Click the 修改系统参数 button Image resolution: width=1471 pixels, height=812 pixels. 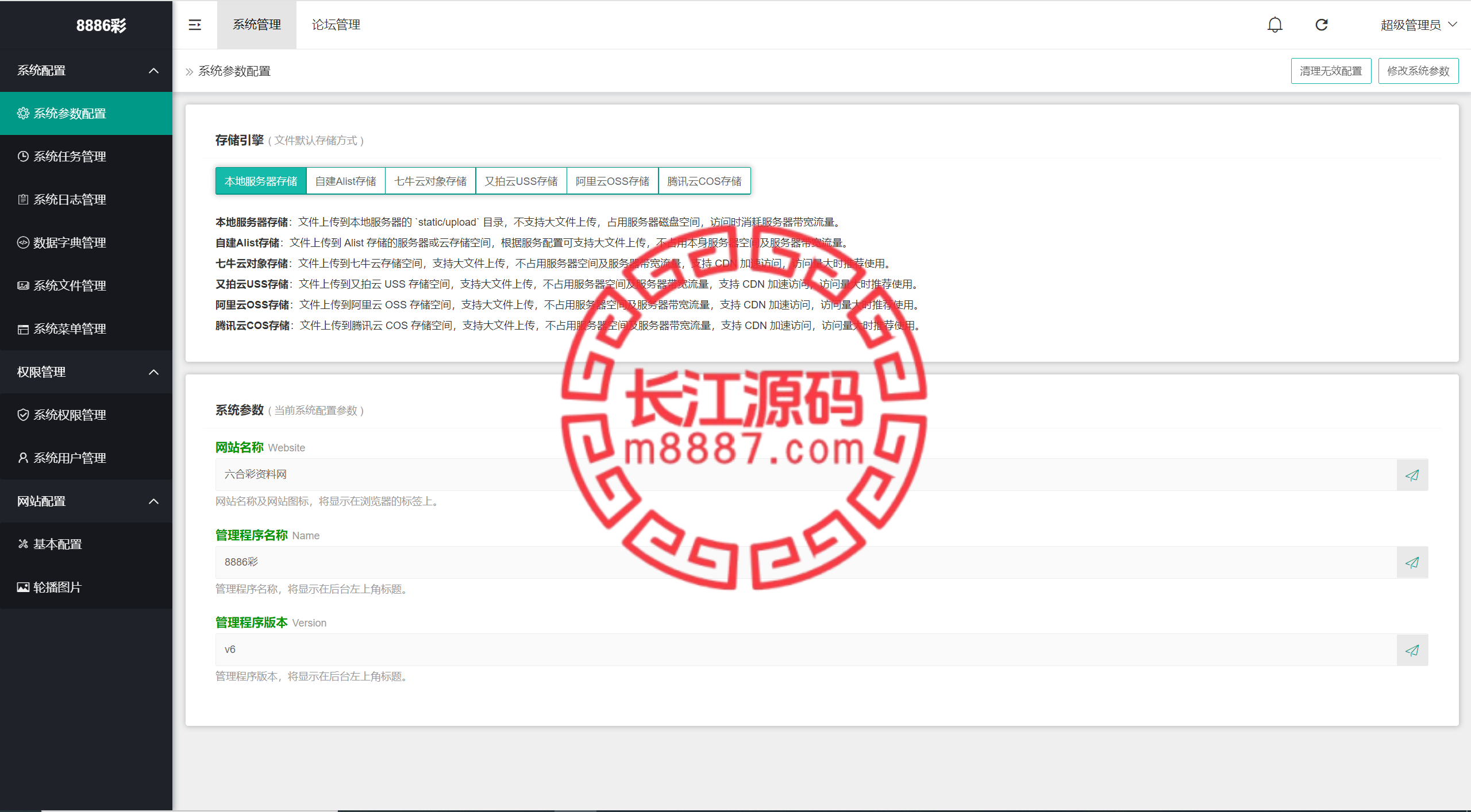1418,71
